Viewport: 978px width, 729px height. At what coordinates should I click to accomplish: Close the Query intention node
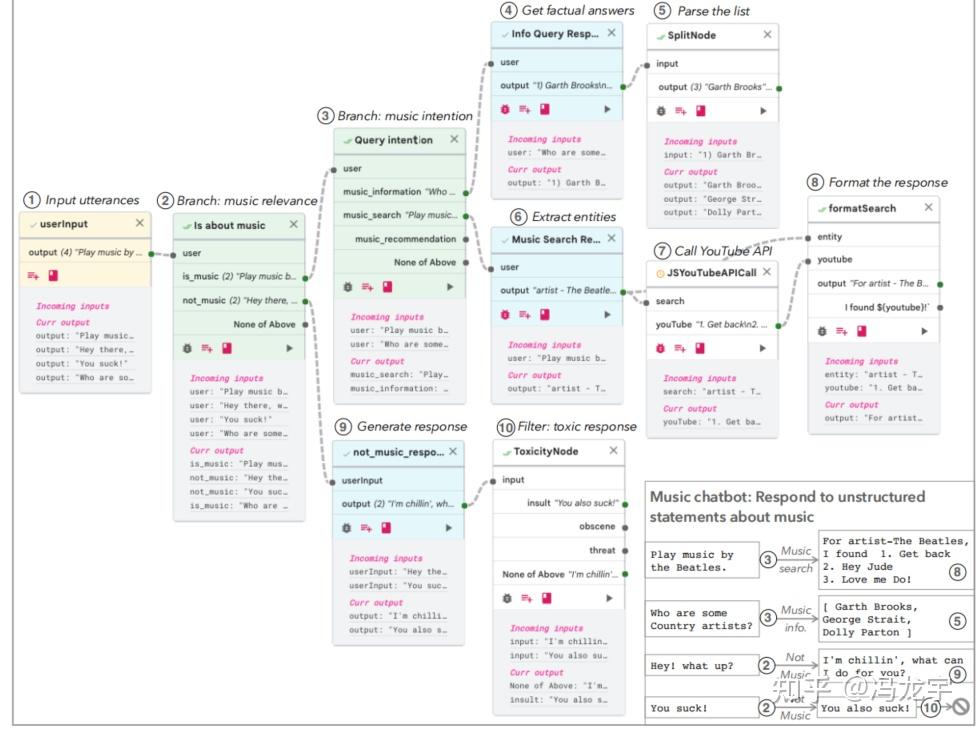coord(454,139)
